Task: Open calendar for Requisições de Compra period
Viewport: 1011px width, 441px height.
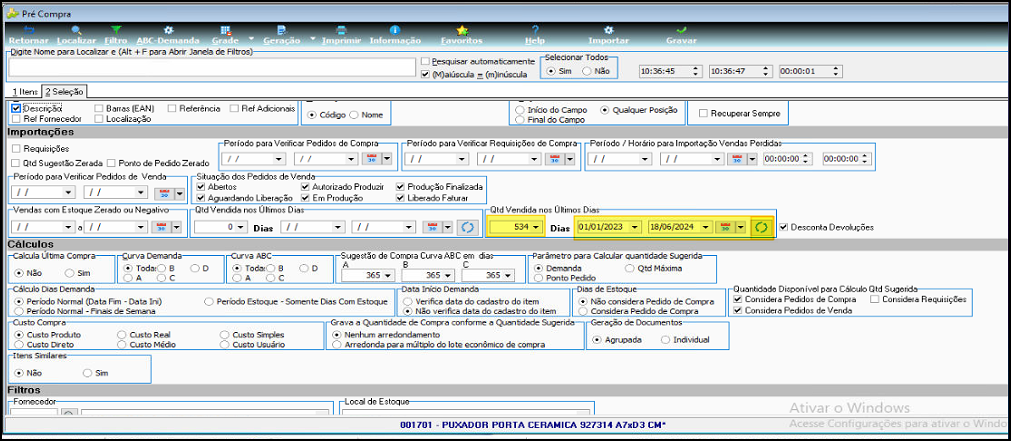Action: [x=556, y=159]
